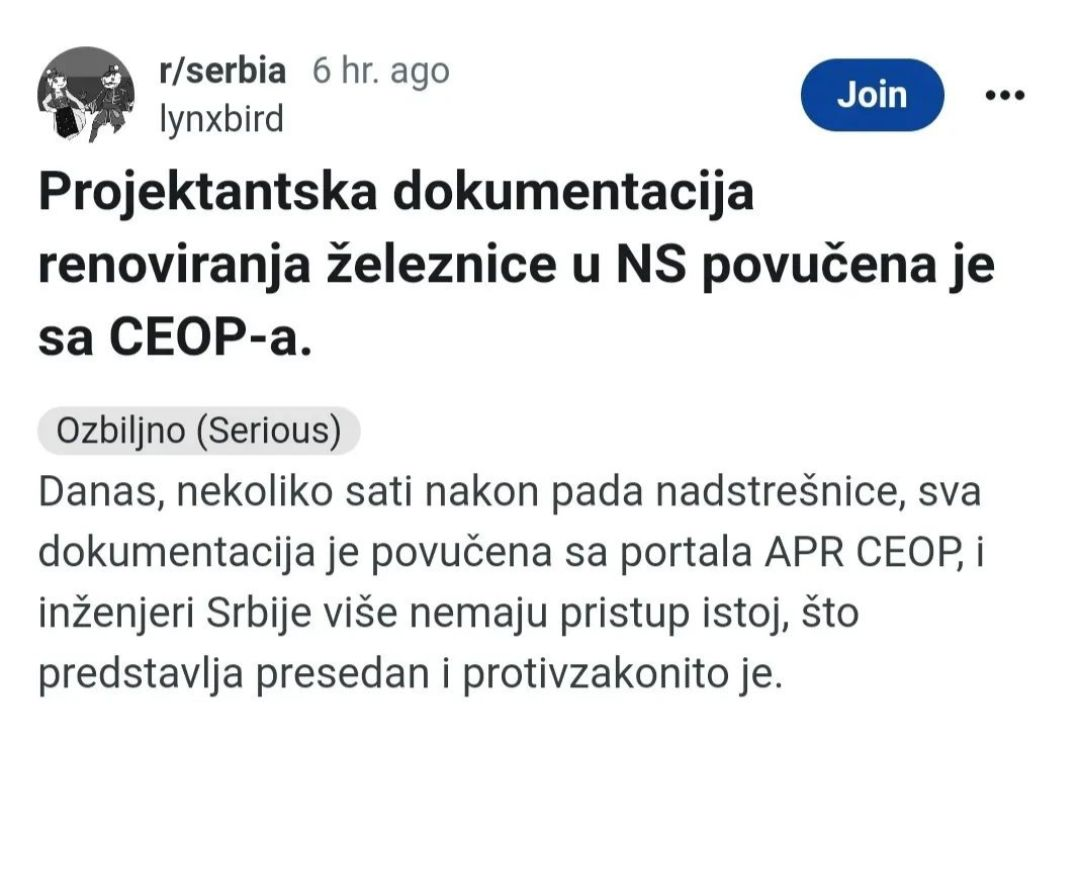The width and height of the screenshot is (1080, 892).
Task: Open the post title starting "Projektantska"
Action: coord(396,193)
